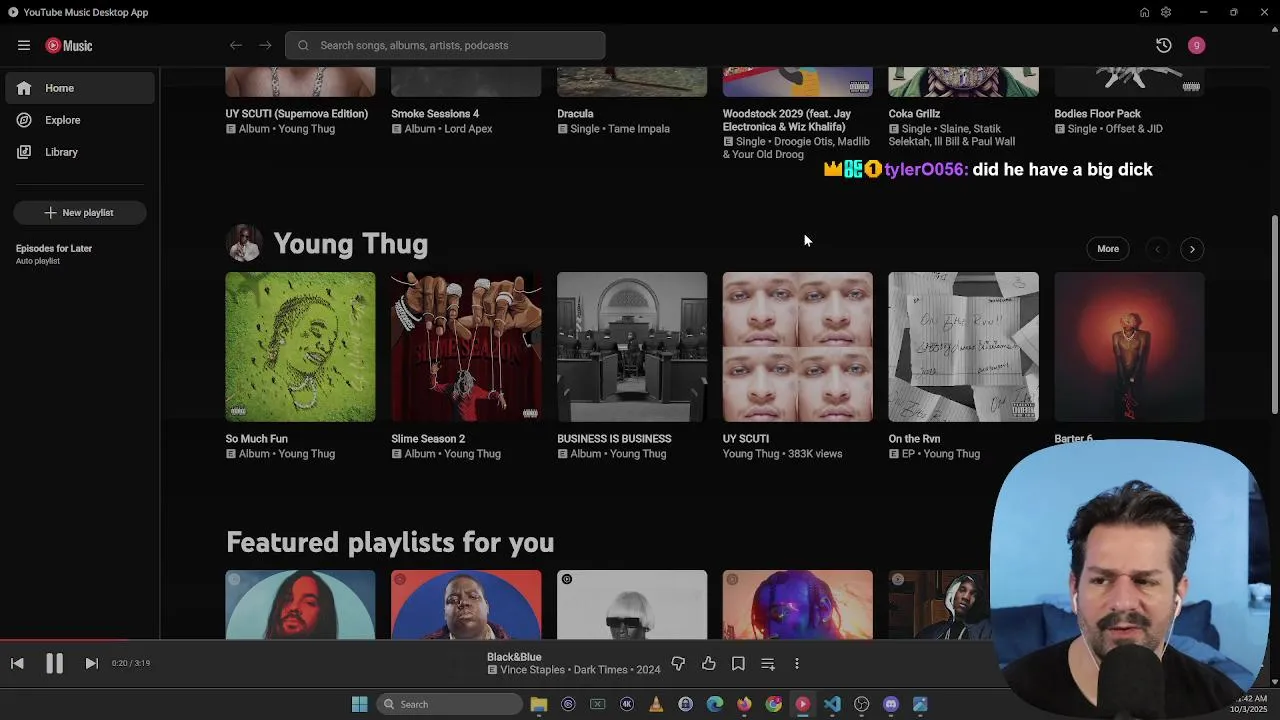This screenshot has width=1280, height=720.
Task: Show next items in Young Thug shelf
Action: (x=1192, y=249)
